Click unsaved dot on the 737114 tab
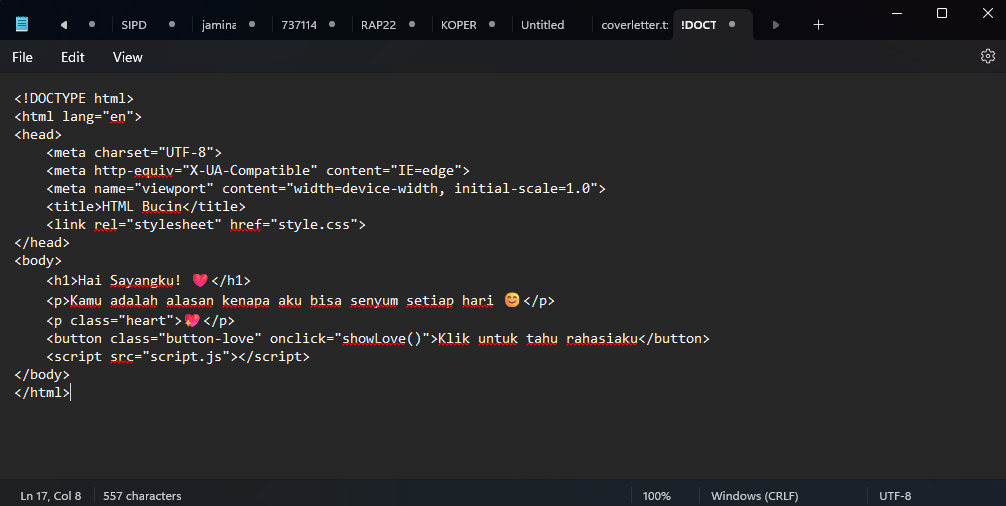Viewport: 1006px width, 506px height. point(332,24)
